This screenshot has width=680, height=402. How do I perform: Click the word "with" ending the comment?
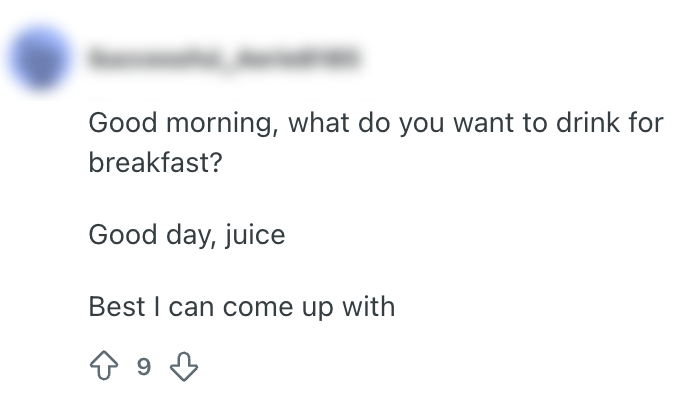coord(372,306)
